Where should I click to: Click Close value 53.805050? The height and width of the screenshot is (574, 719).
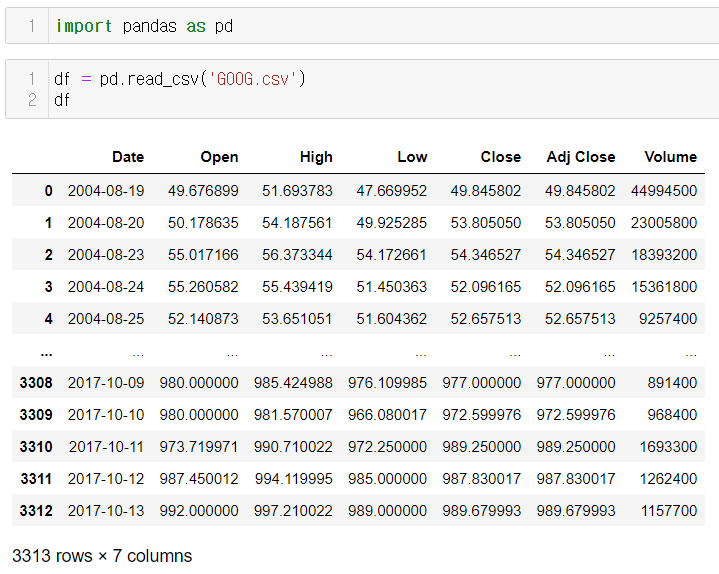click(x=486, y=223)
